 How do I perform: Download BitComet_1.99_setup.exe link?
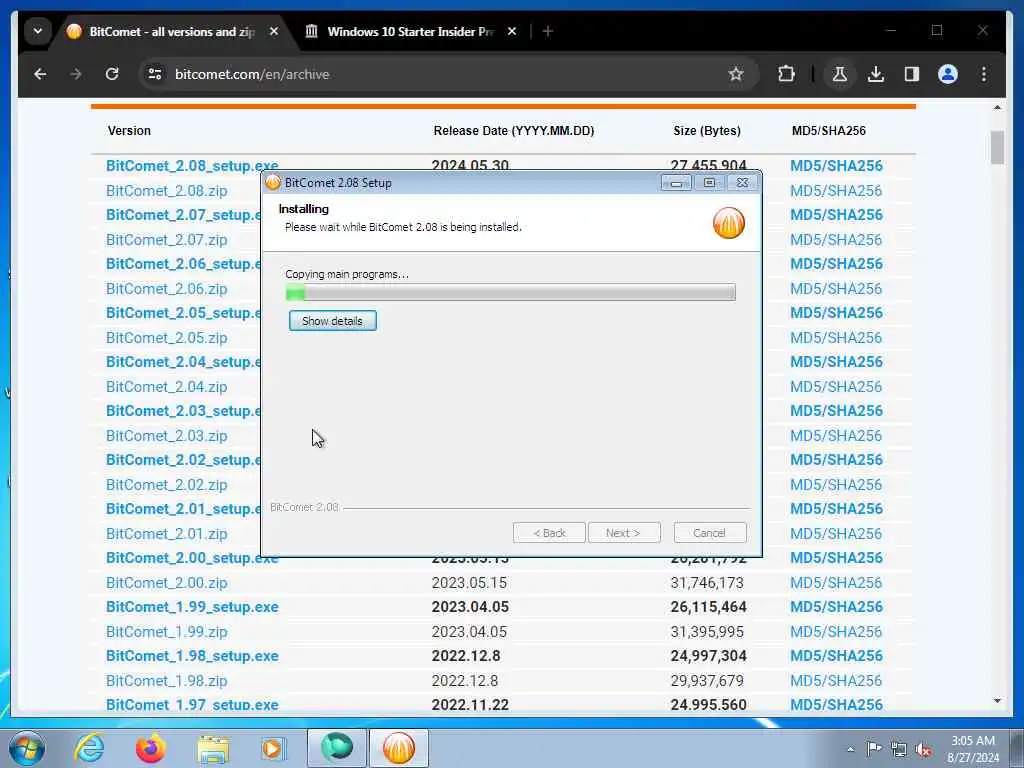(x=192, y=607)
